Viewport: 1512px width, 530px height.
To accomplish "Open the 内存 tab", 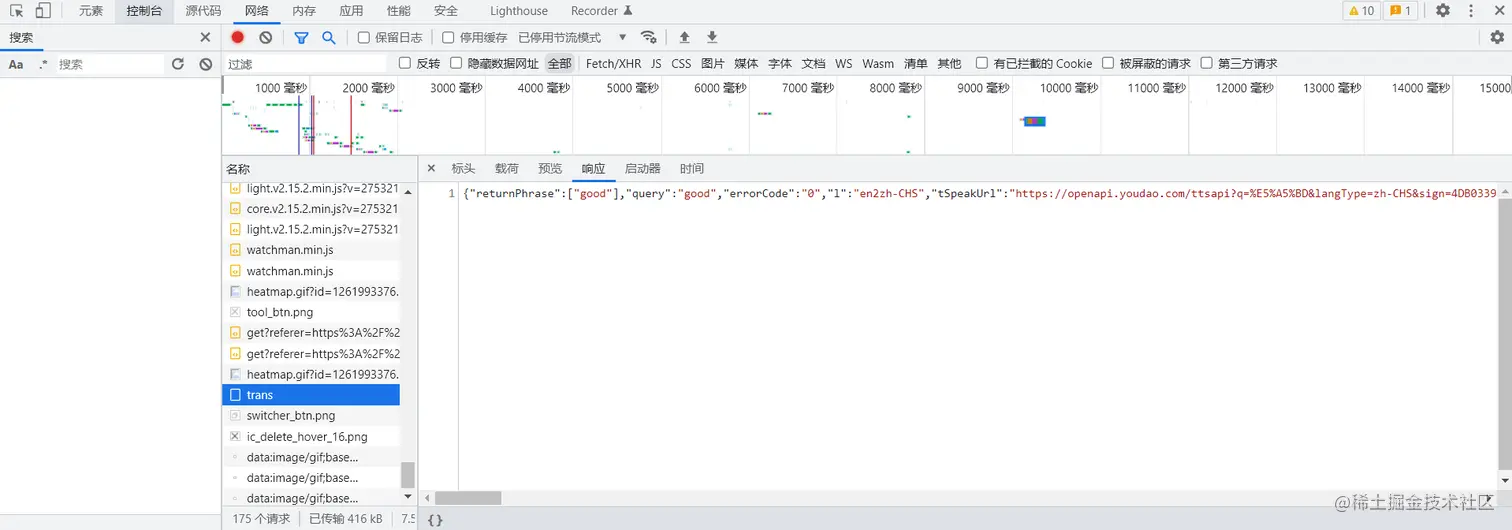I will [304, 11].
